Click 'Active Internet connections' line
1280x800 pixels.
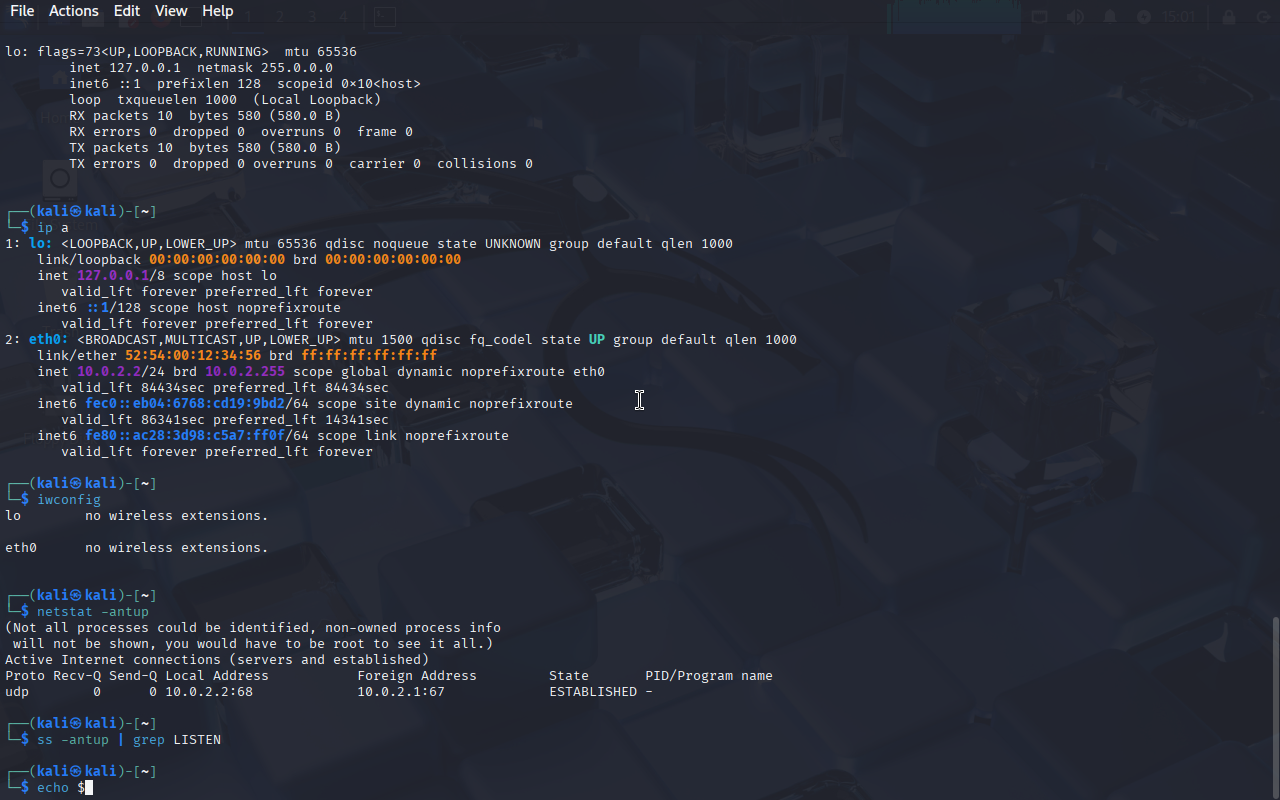[x=217, y=660]
